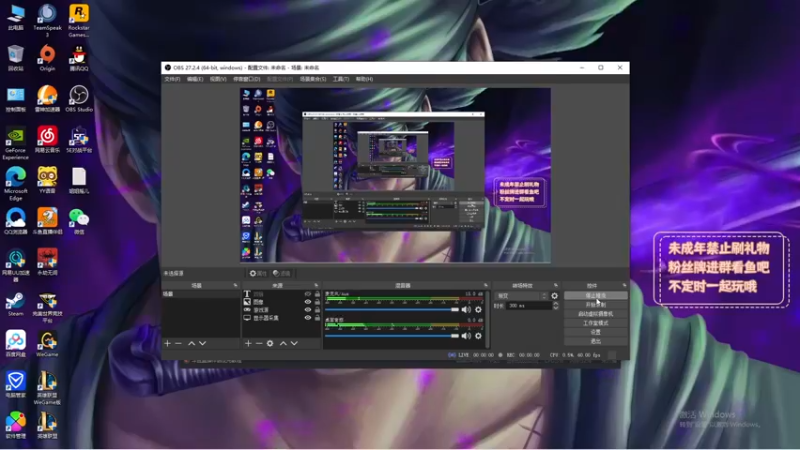Click the transition duration 300 ms field
800x450 pixels.
click(x=529, y=306)
